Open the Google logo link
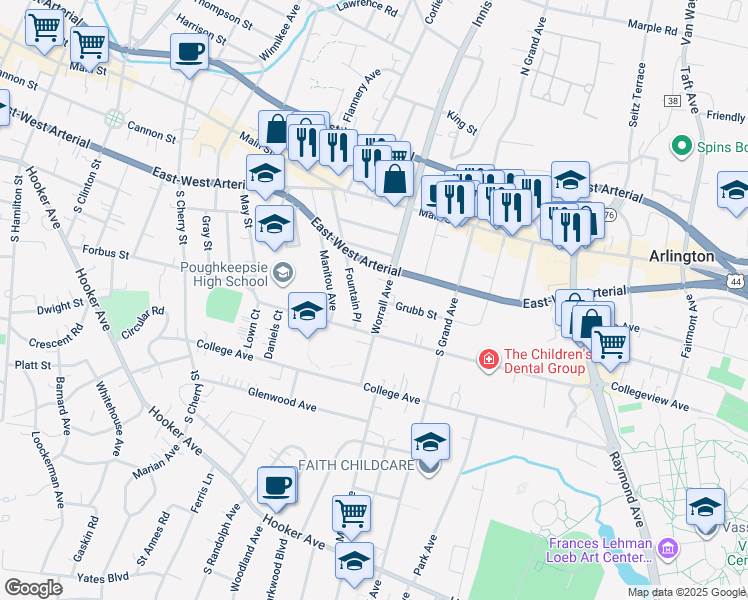Viewport: 748px width, 600px height. coord(33,588)
